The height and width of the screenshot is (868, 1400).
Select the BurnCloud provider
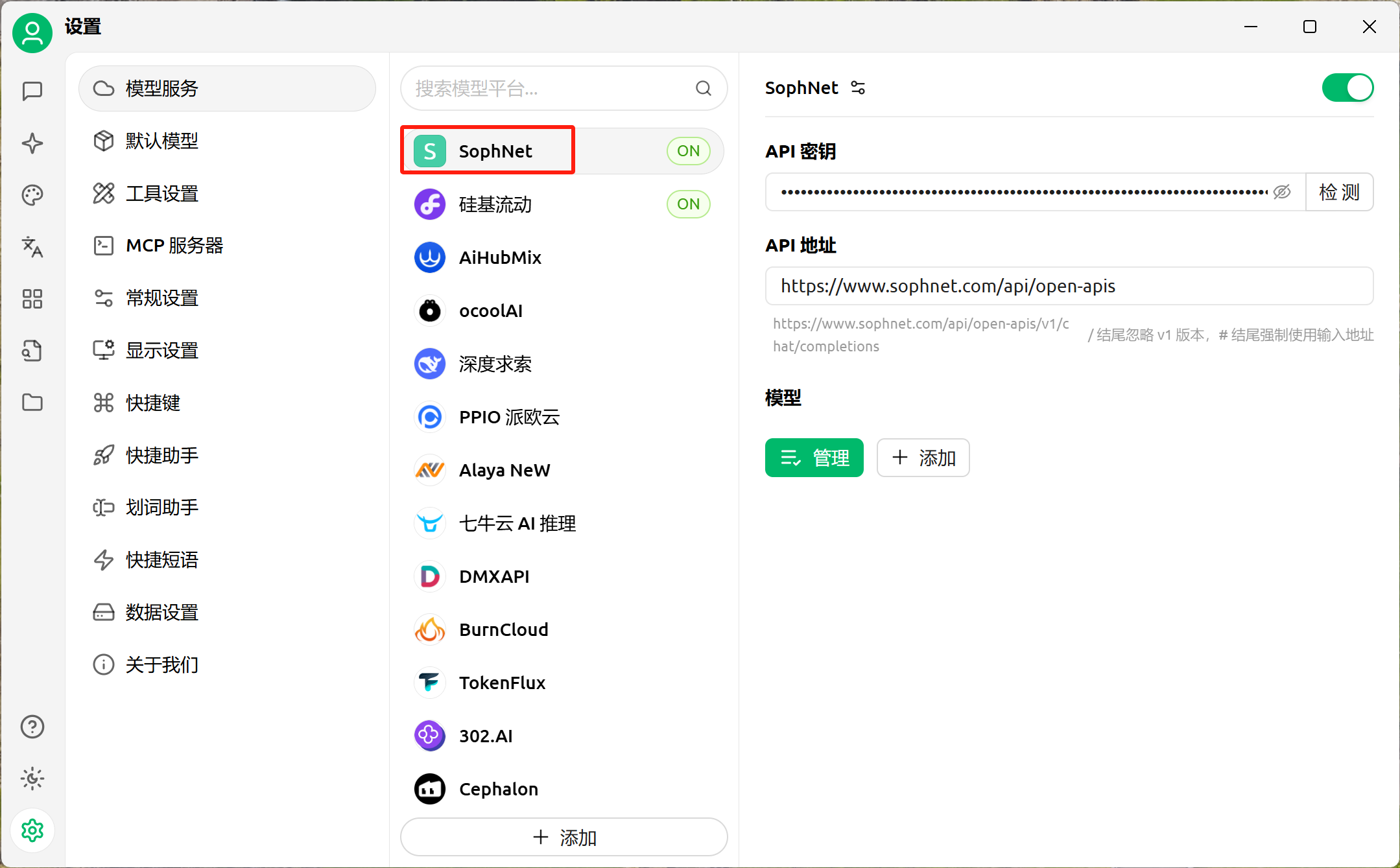click(x=562, y=629)
